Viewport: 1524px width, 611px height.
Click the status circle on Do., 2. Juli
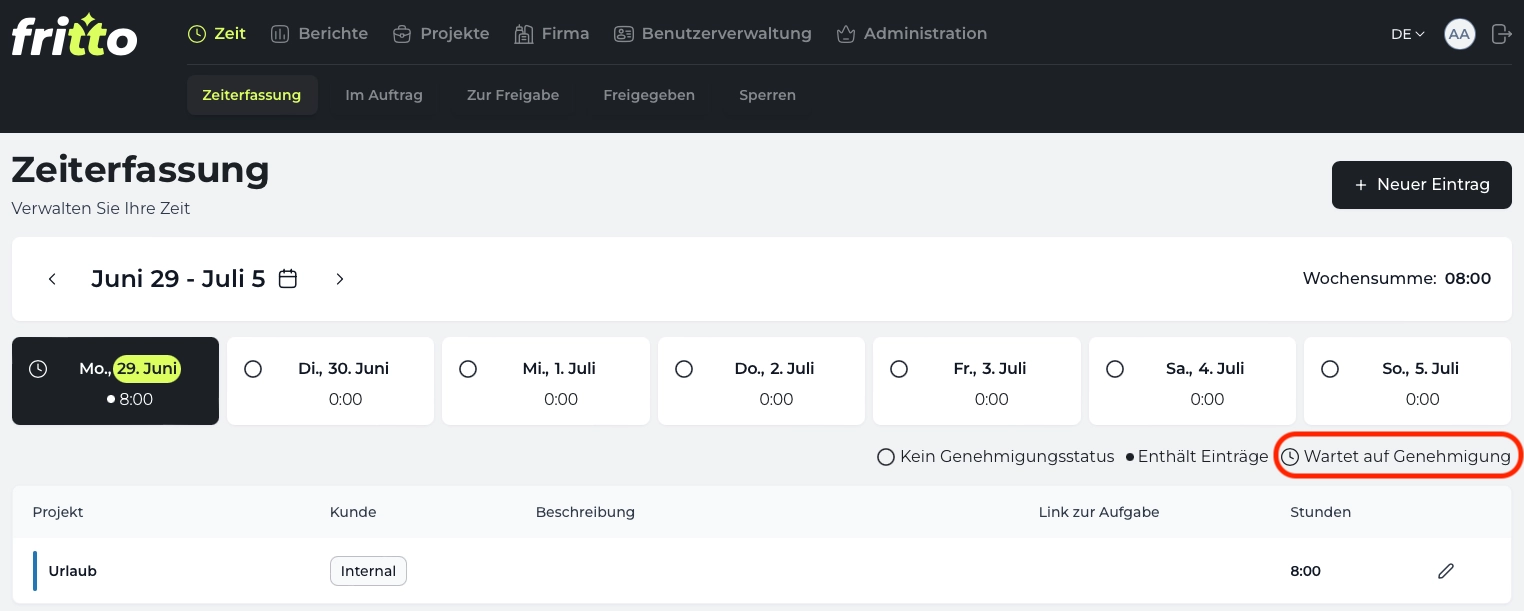coord(684,369)
